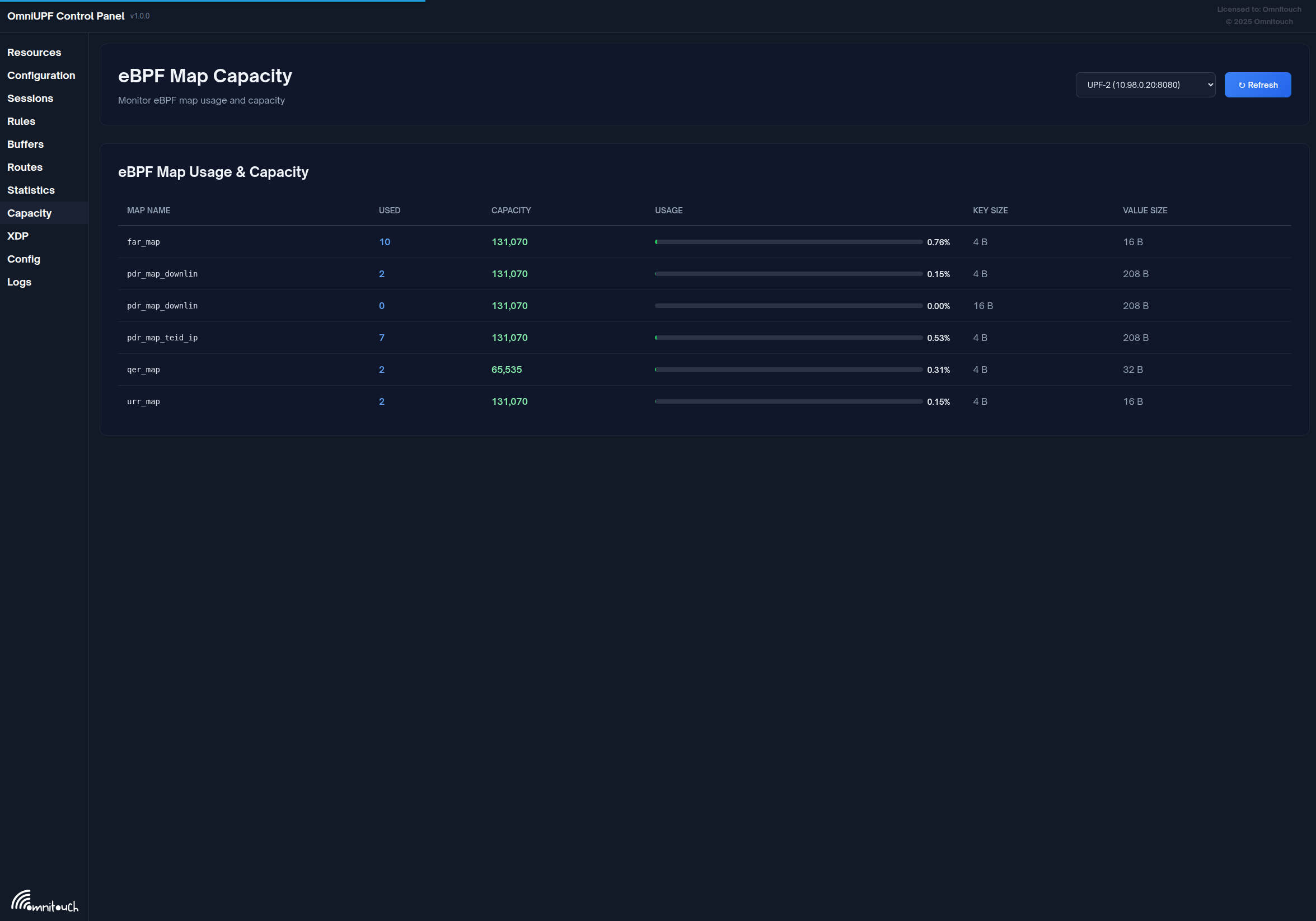Click the far_map usage progress bar
Screen dimensions: 1316x921
coord(789,242)
